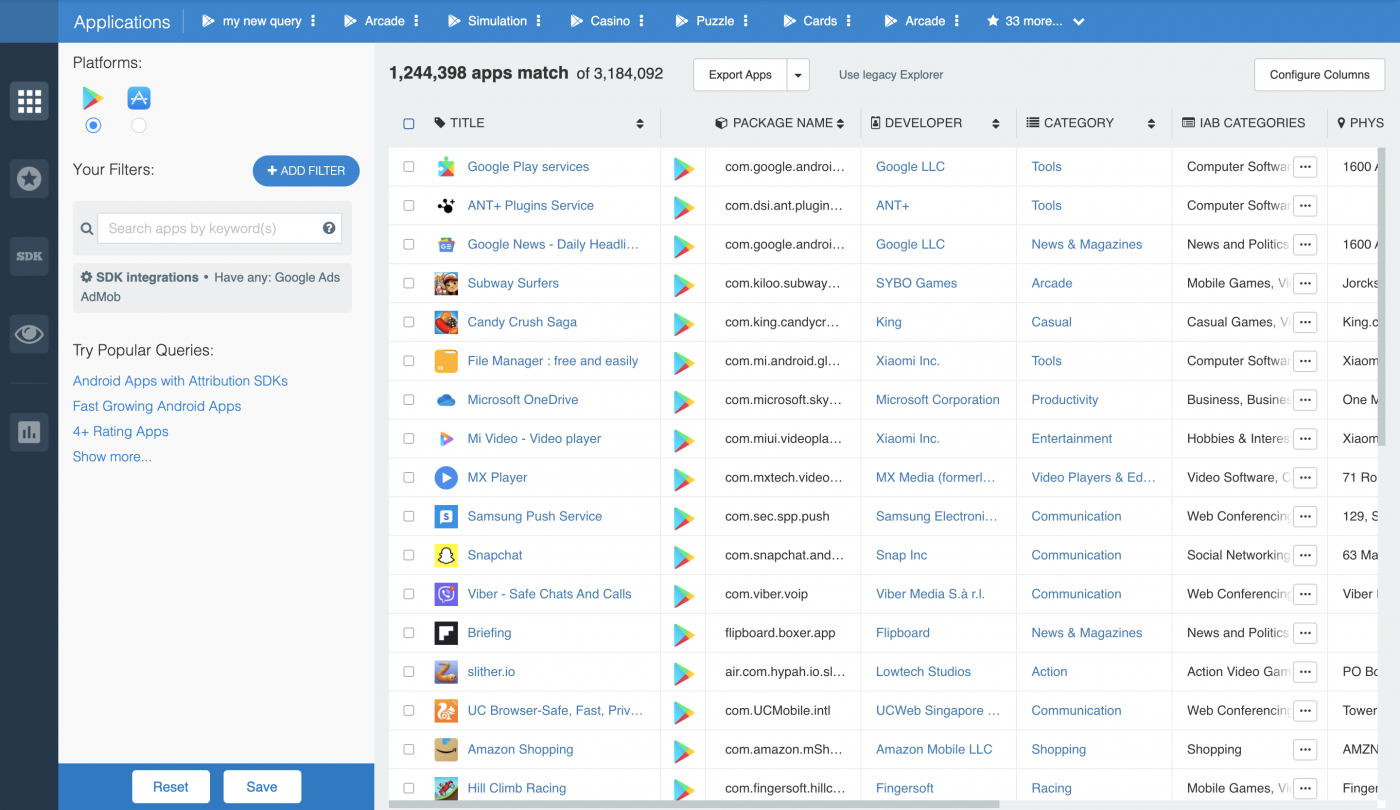Click the help question mark in search box
1400x810 pixels.
coord(329,228)
